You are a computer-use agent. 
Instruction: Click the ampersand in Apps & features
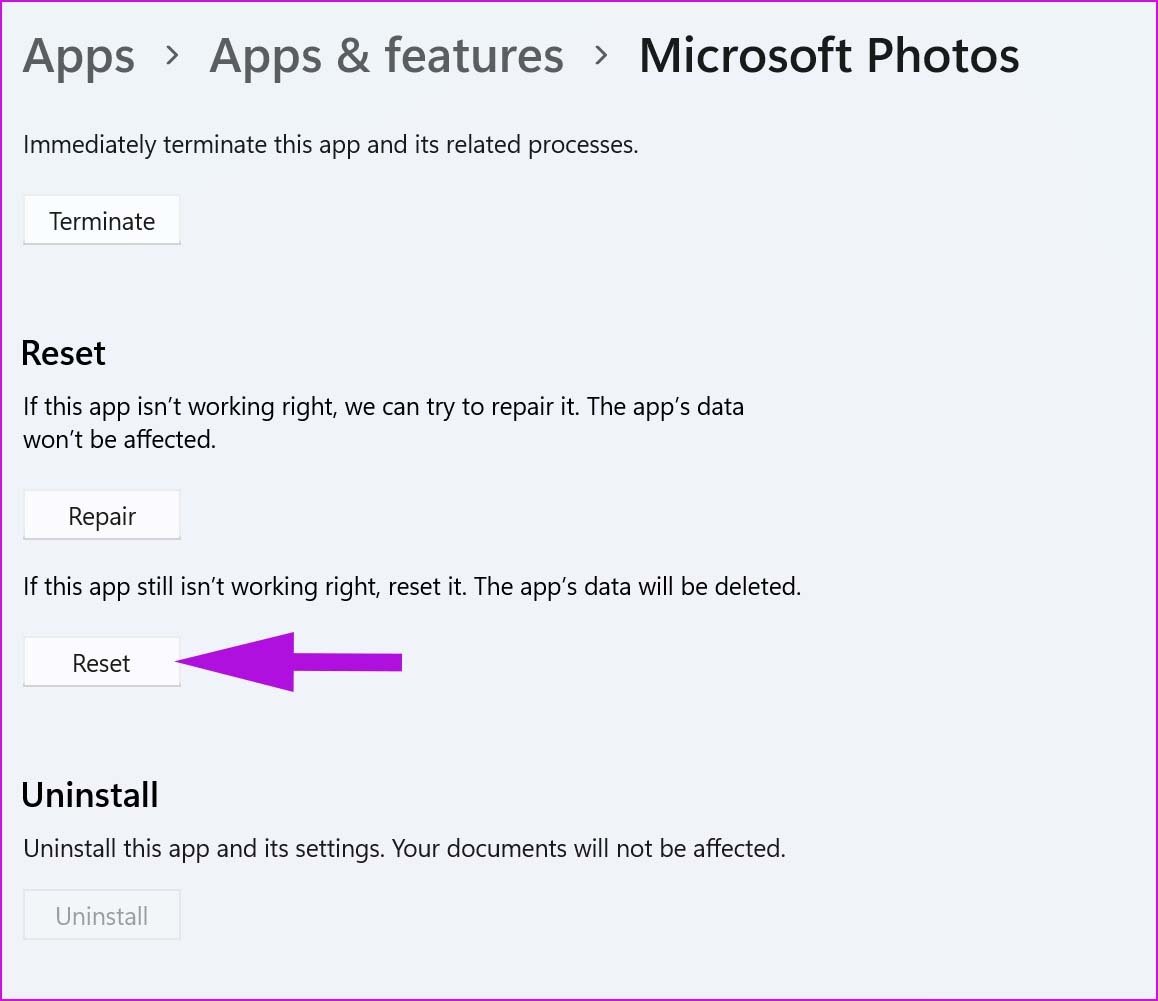352,56
